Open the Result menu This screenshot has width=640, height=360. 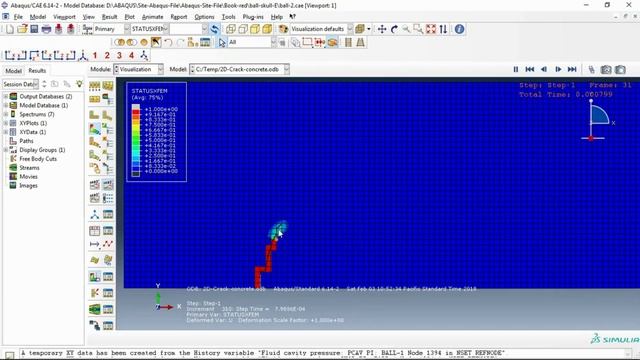coord(109,17)
